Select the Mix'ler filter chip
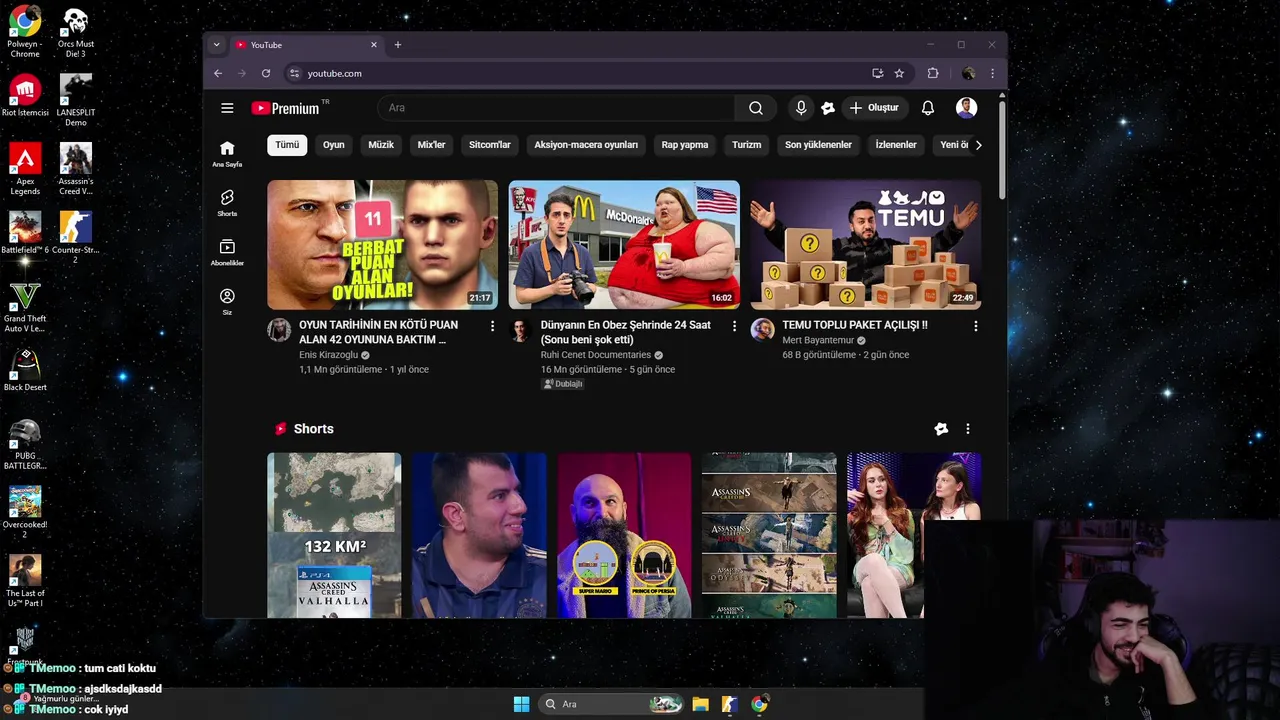This screenshot has width=1280, height=720. (x=431, y=145)
